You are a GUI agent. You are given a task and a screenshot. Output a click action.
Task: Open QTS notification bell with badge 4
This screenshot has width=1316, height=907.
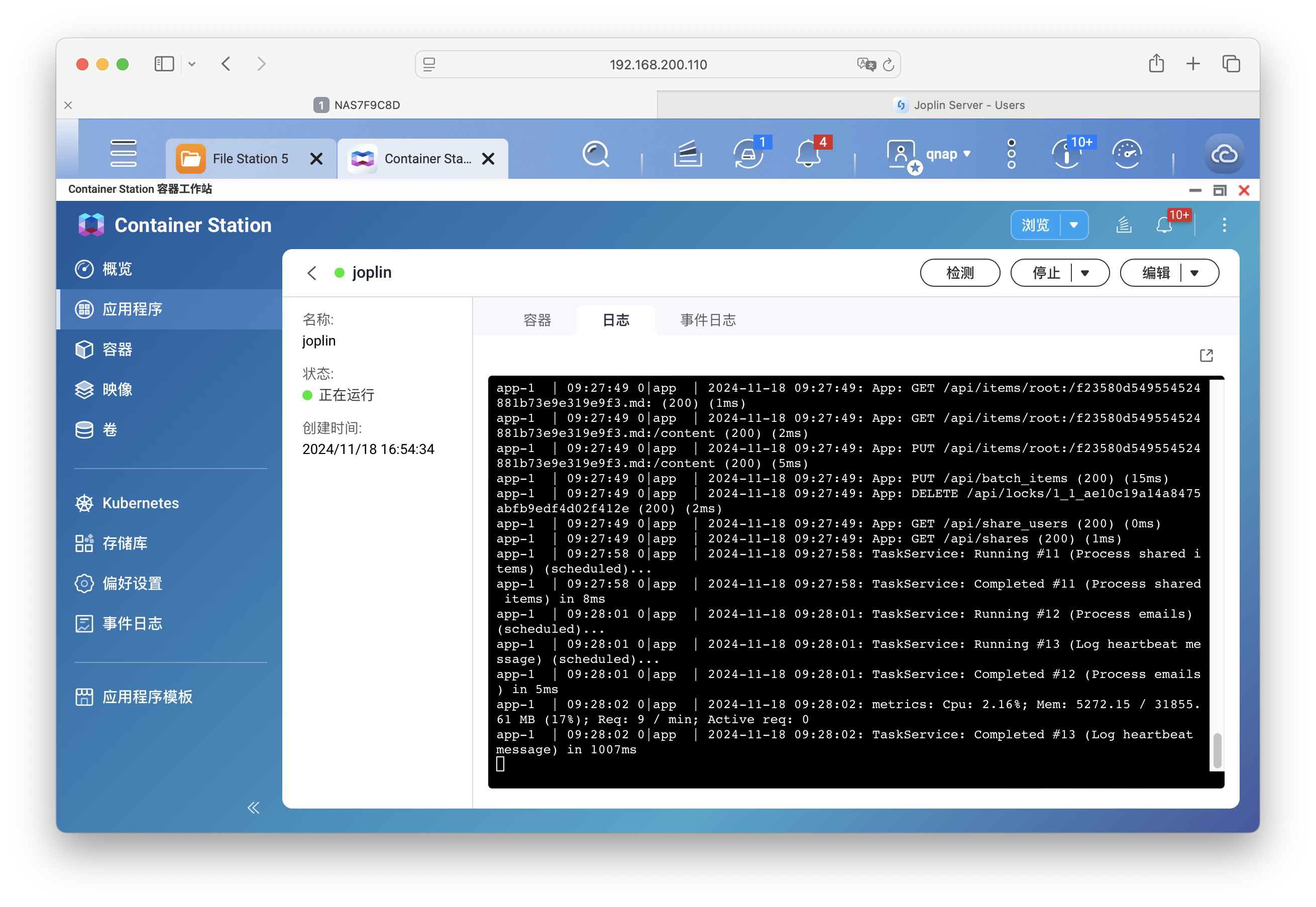(x=809, y=154)
